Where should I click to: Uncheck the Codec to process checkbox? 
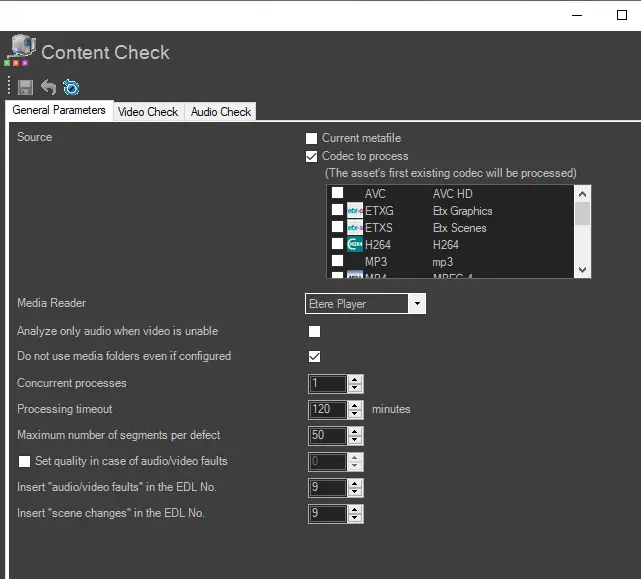coord(312,156)
